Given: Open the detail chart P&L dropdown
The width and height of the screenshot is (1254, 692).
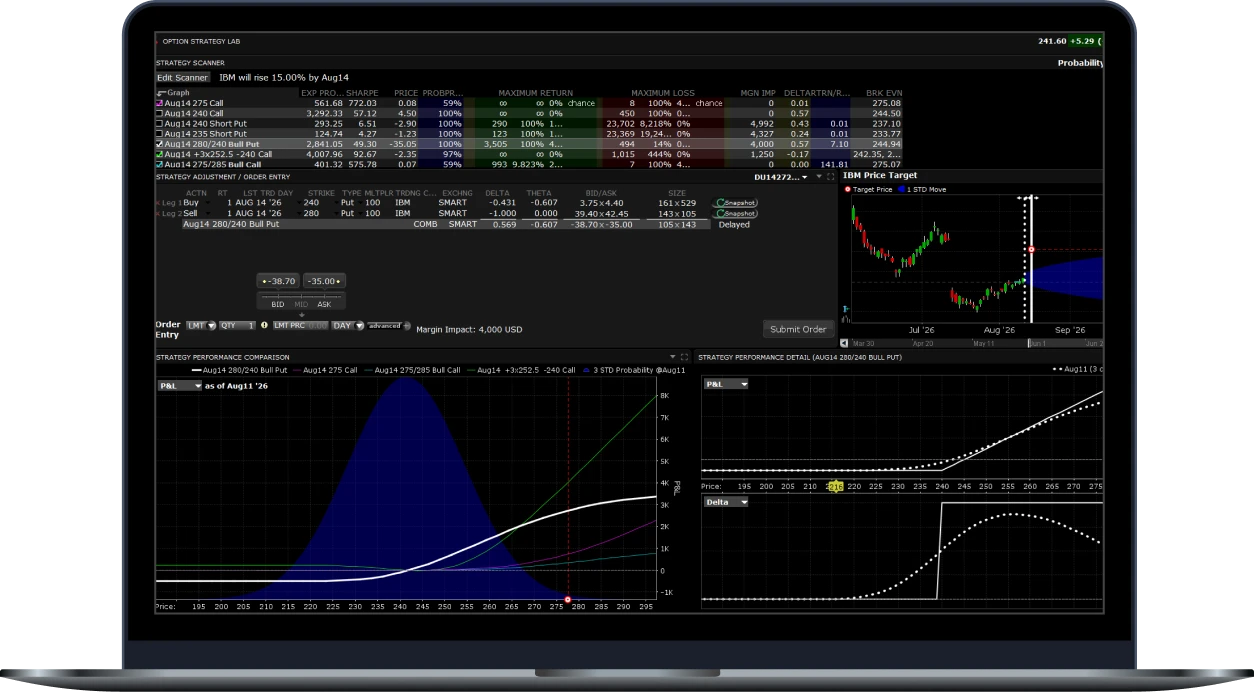Looking at the screenshot, I should tap(726, 384).
